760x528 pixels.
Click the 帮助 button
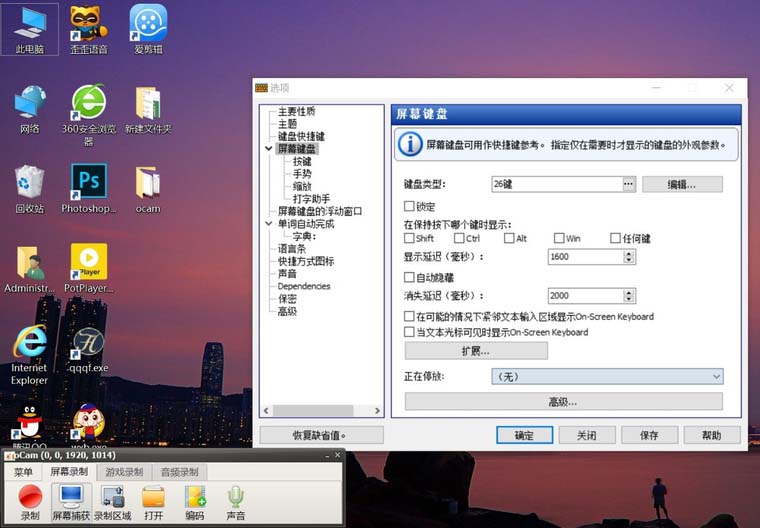point(712,435)
